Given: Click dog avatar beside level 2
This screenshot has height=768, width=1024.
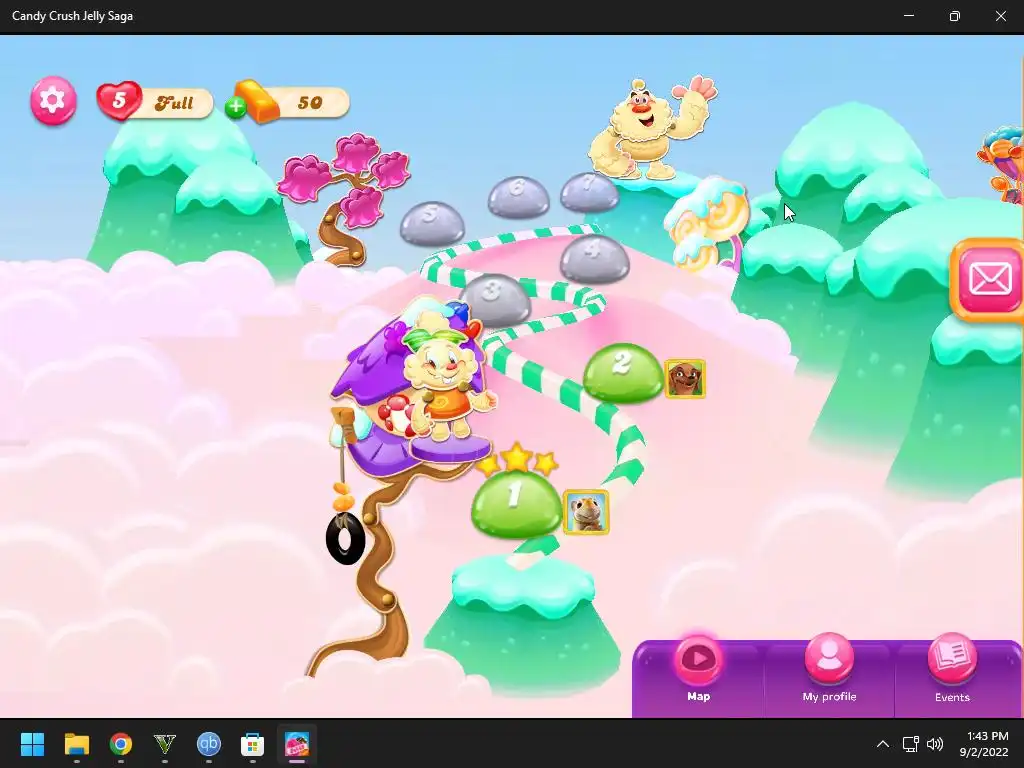Looking at the screenshot, I should point(685,378).
